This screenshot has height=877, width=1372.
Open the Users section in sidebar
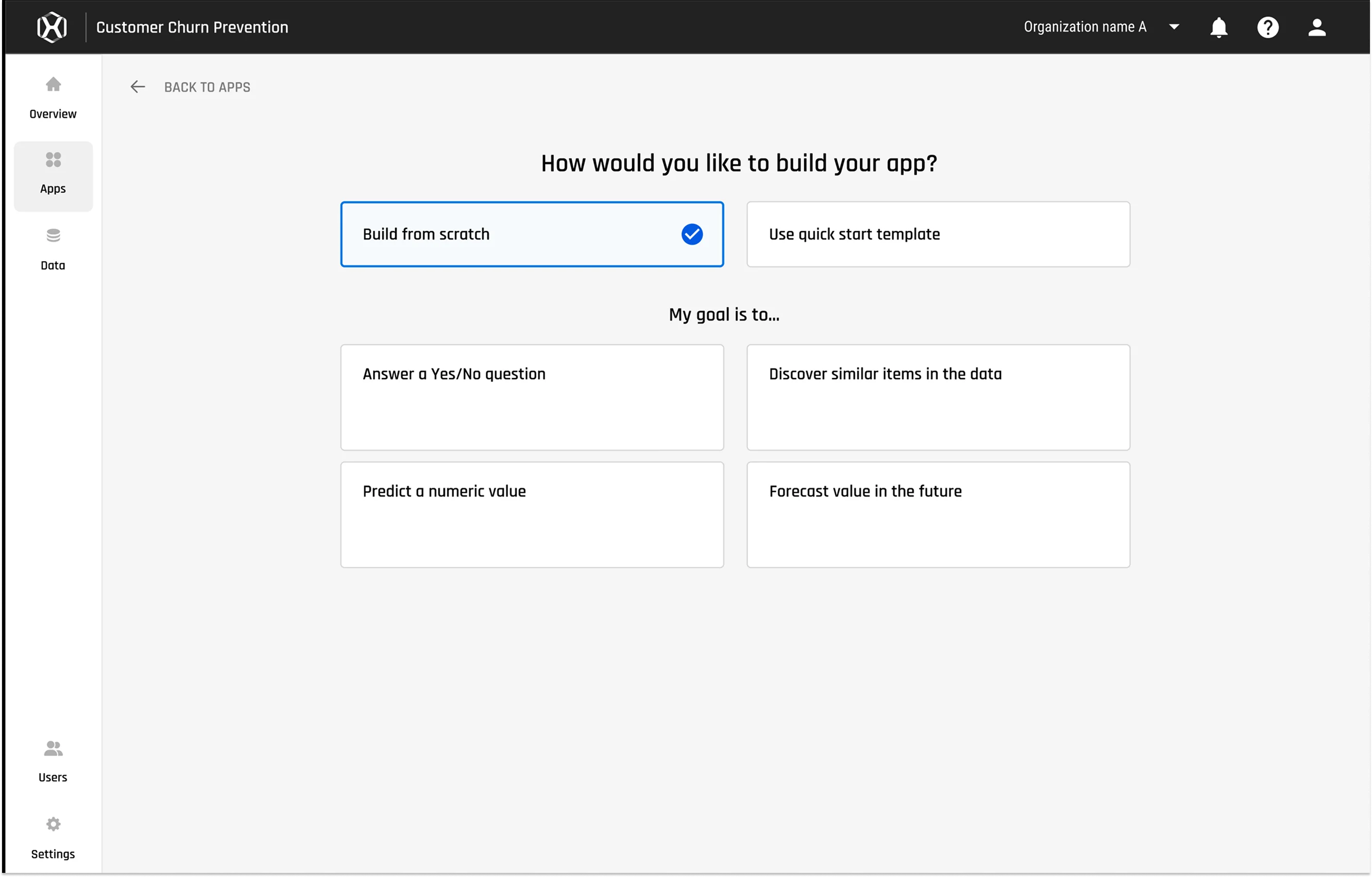click(x=53, y=761)
